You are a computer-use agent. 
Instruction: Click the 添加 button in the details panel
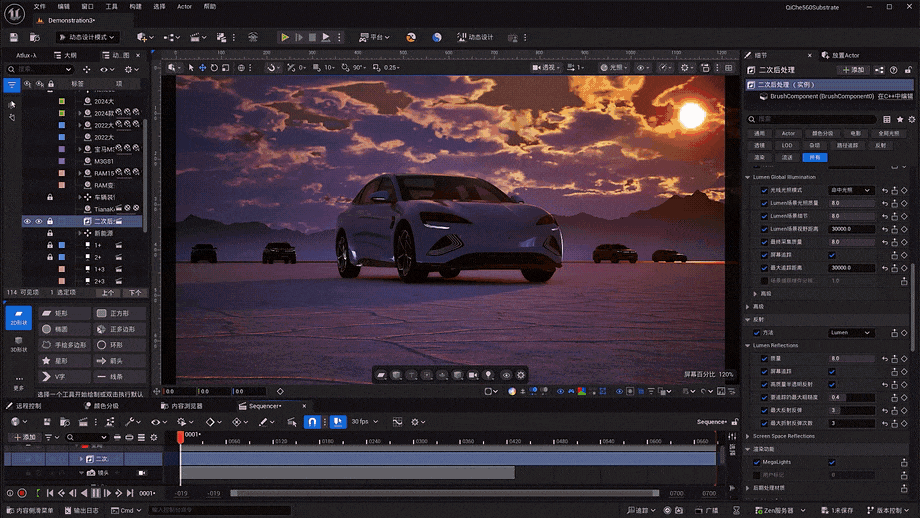click(852, 70)
